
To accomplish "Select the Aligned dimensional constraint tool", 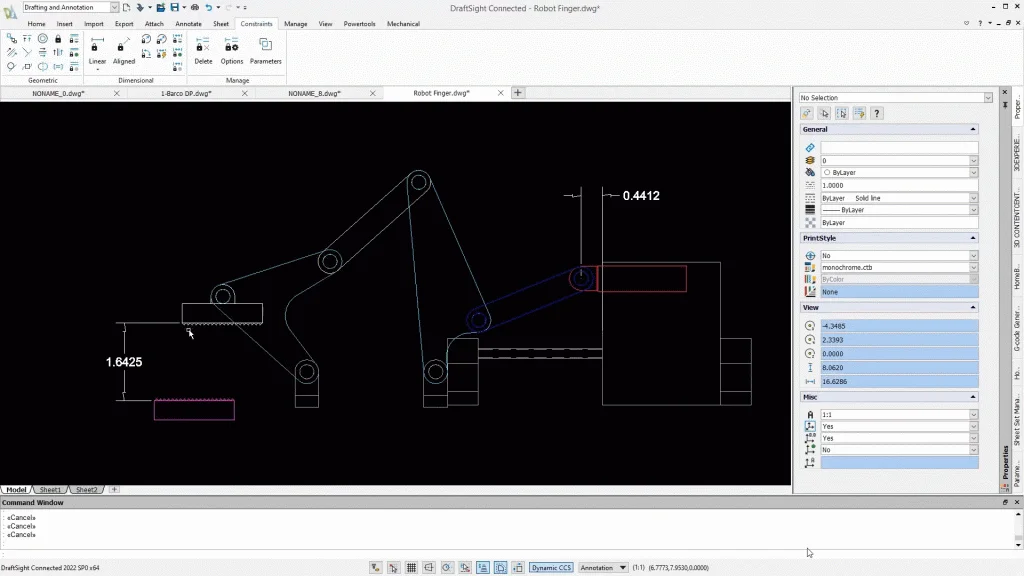I will [123, 47].
